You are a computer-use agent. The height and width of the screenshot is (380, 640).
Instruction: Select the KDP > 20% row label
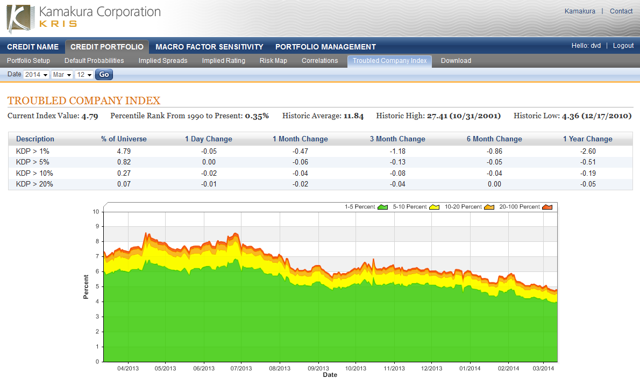pos(34,184)
